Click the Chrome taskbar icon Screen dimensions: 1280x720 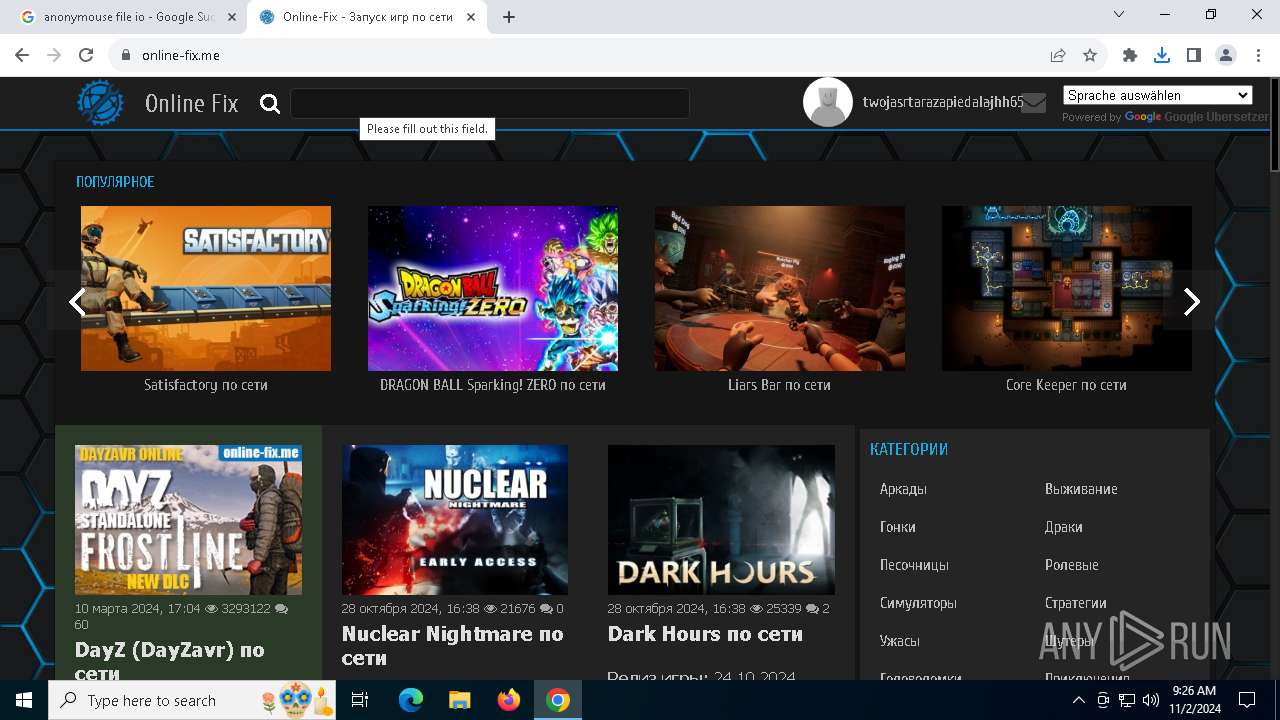point(558,700)
